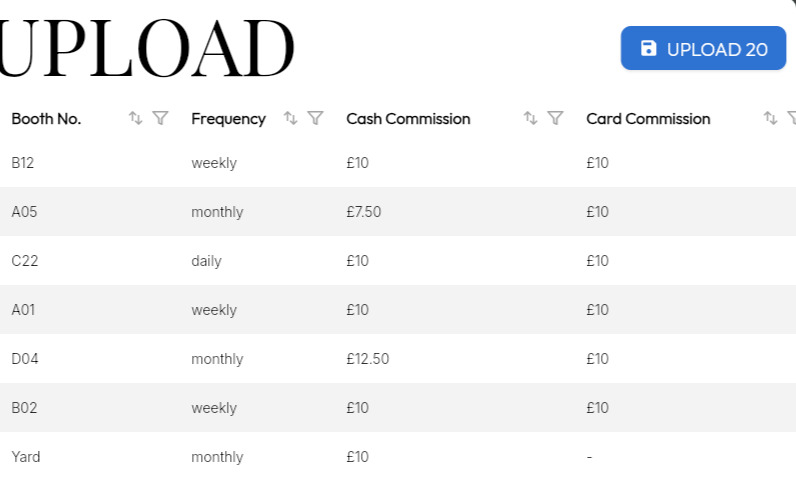Open the Frequency column filter

tap(315, 118)
